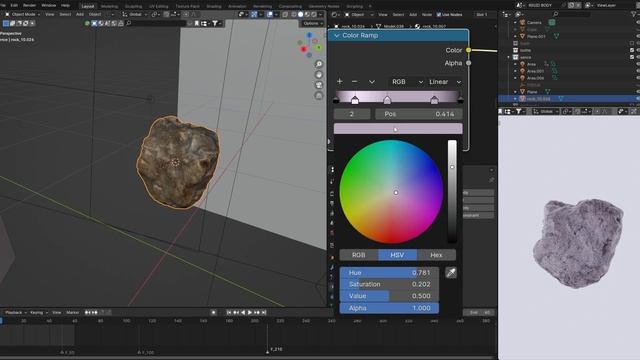
Task: Toggle the collection checkbox above the last one
Action: (x=632, y=50)
